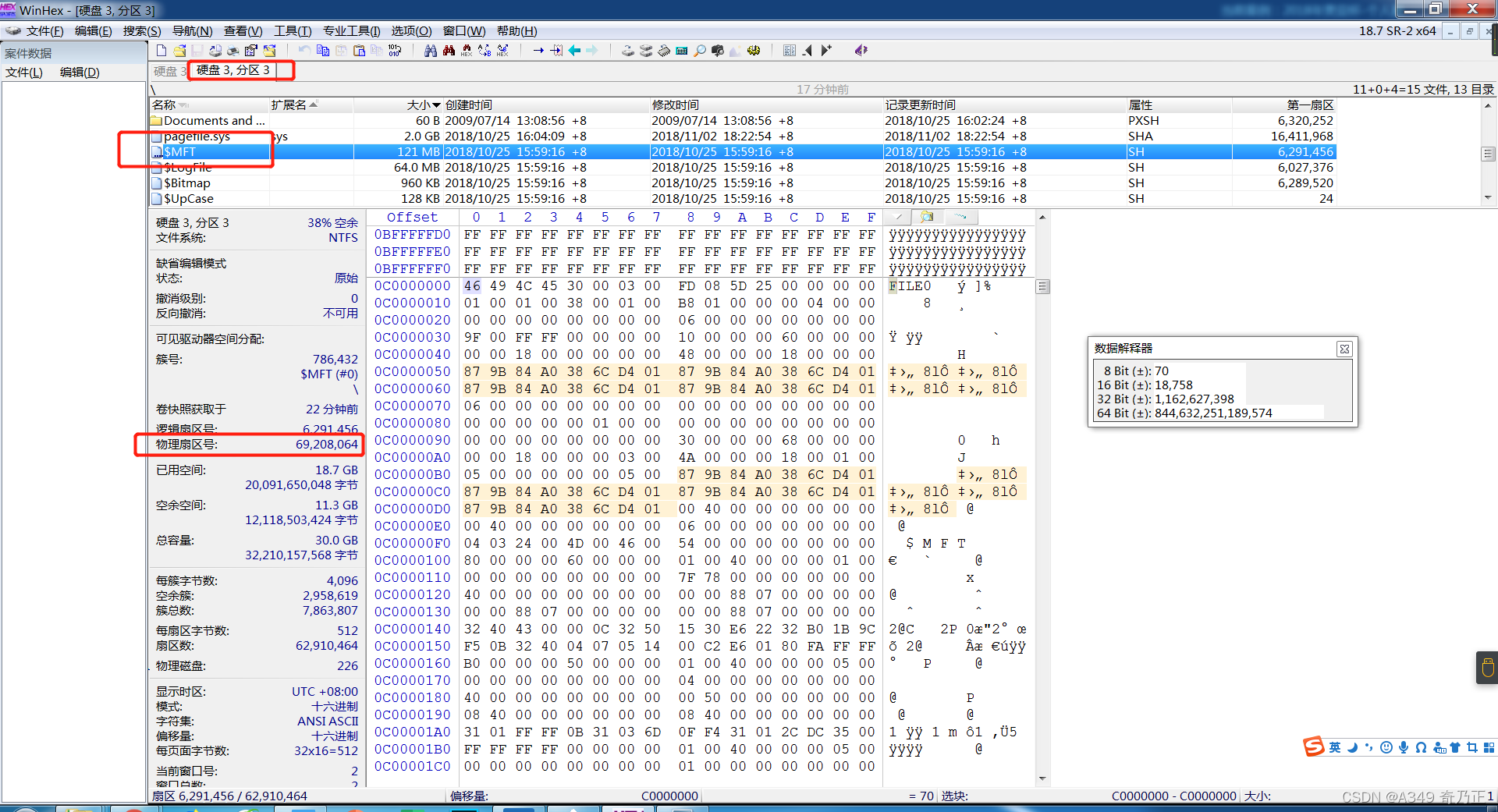Image resolution: width=1498 pixels, height=812 pixels.
Task: Click the ANSI ASCII charset value
Action: (x=328, y=722)
